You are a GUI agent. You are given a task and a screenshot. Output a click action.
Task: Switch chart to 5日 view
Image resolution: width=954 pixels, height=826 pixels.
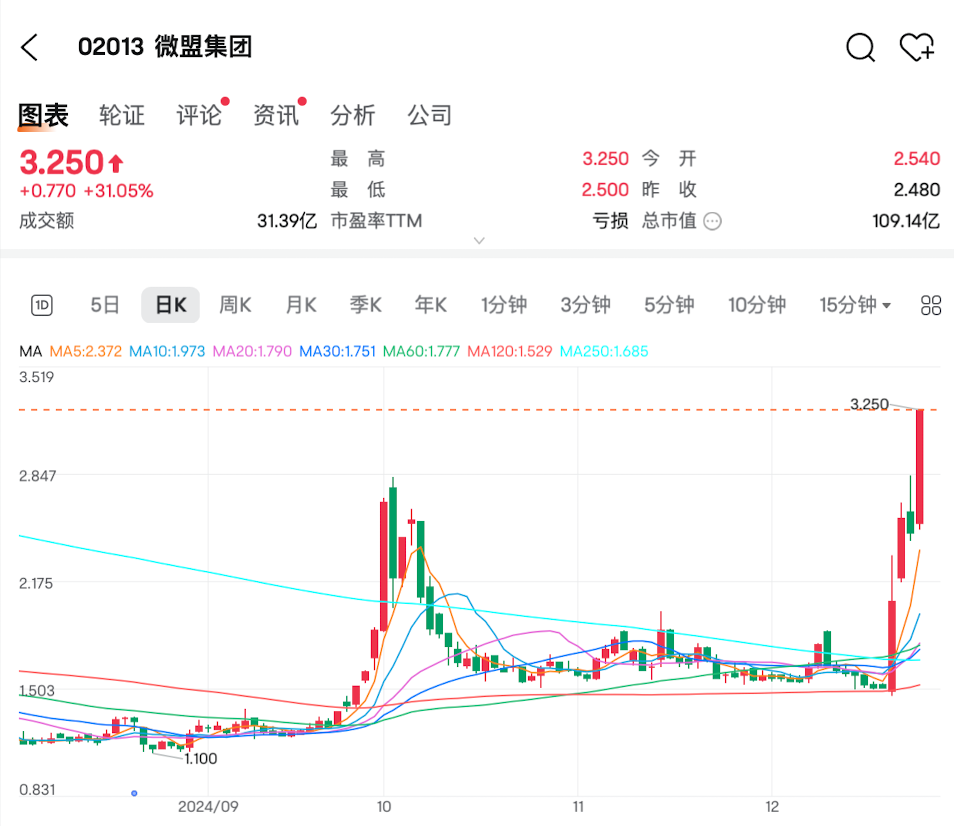point(105,306)
